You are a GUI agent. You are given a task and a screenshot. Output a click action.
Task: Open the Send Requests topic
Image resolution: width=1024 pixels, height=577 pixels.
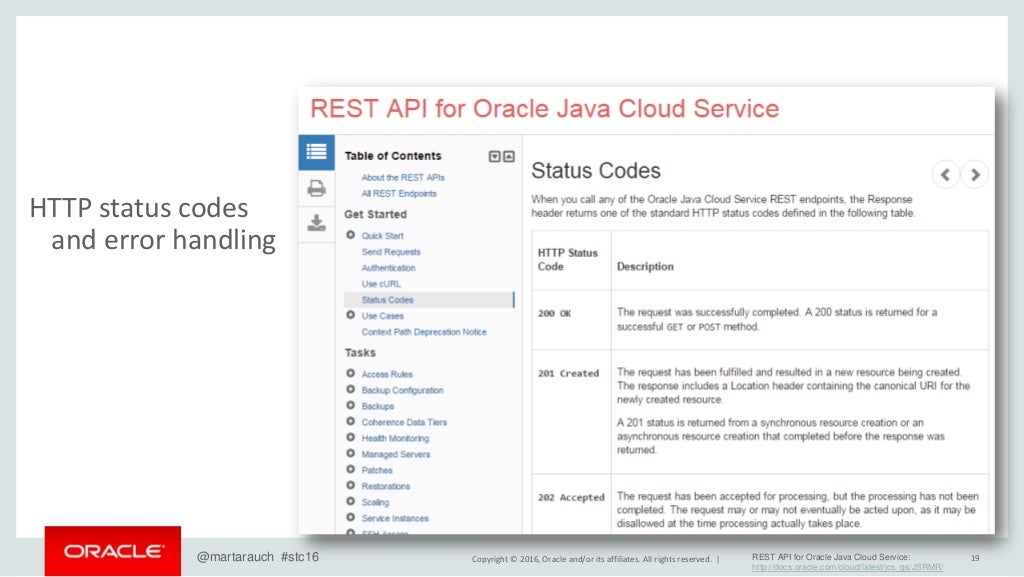(391, 252)
